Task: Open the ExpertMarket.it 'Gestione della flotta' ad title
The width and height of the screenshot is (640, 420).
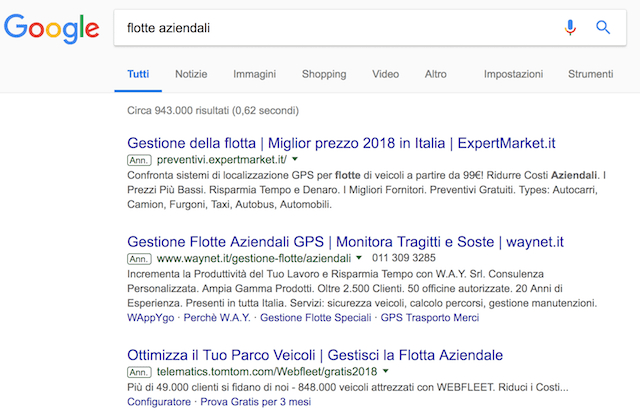Action: point(341,143)
